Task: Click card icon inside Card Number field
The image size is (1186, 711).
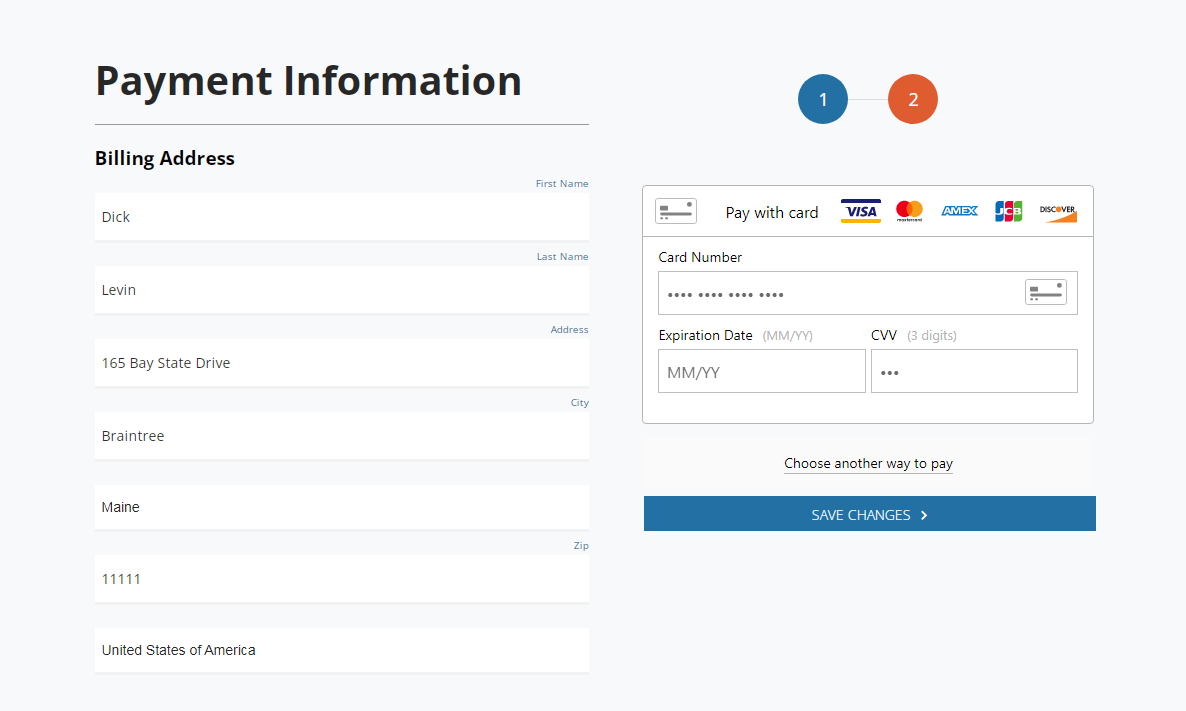Action: pyautogui.click(x=1045, y=292)
